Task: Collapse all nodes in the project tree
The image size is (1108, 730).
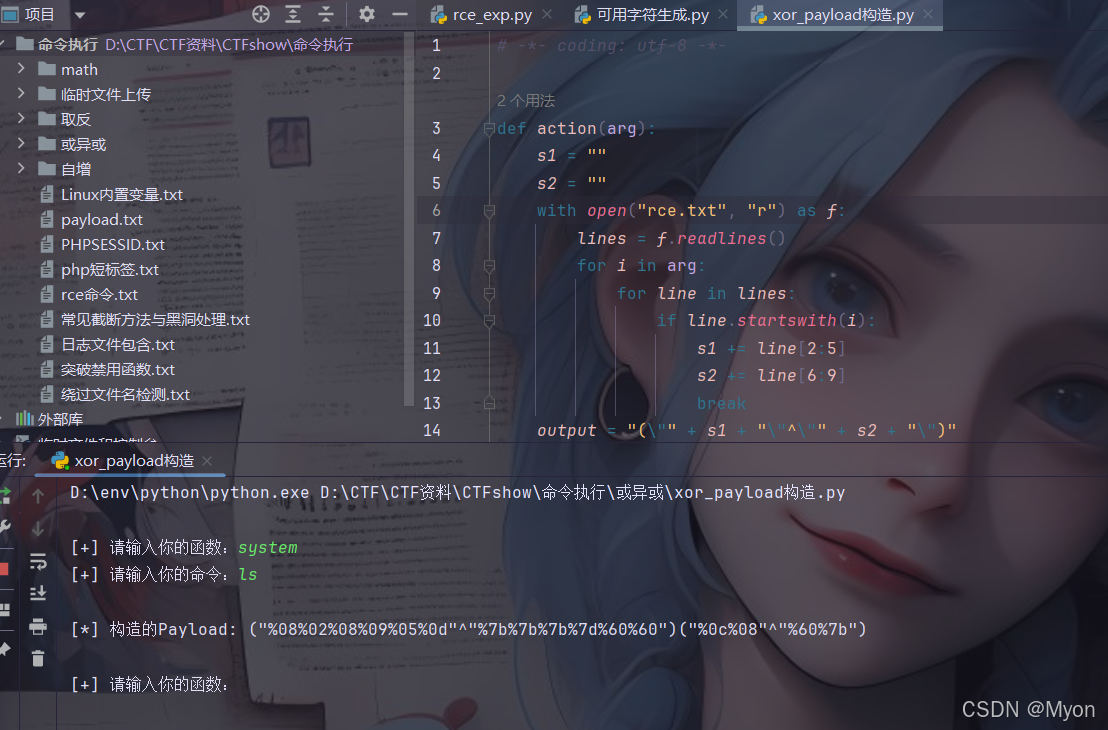Action: pyautogui.click(x=326, y=14)
